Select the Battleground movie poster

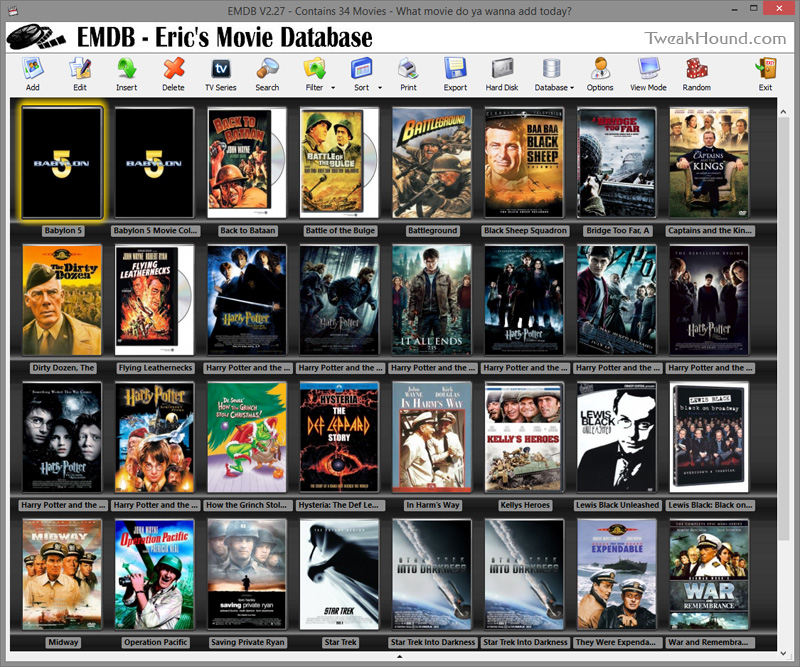(x=432, y=163)
